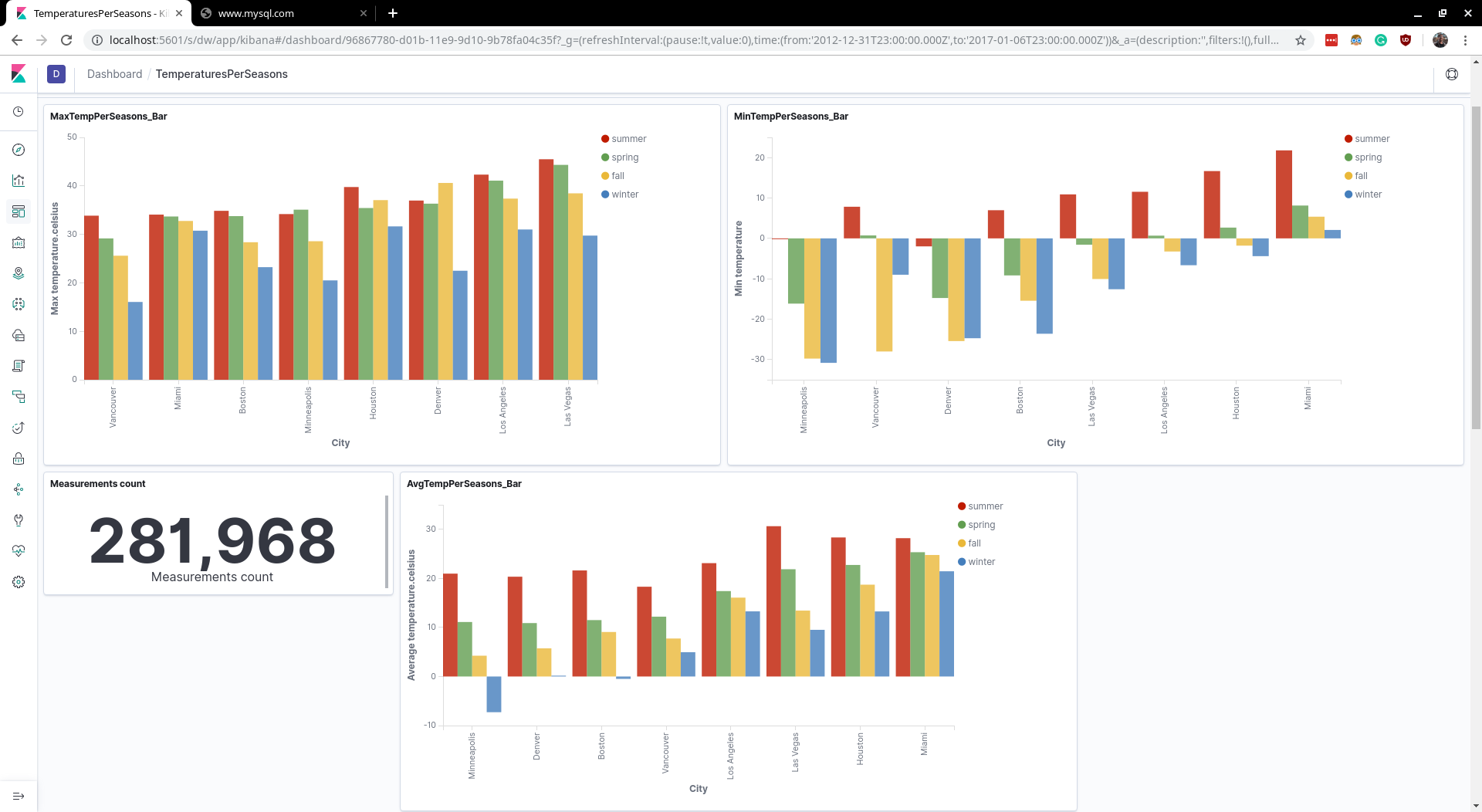This screenshot has height=812, width=1482.
Task: Click AvgTempPerSeasons_Bar panel title
Action: pyautogui.click(x=464, y=484)
